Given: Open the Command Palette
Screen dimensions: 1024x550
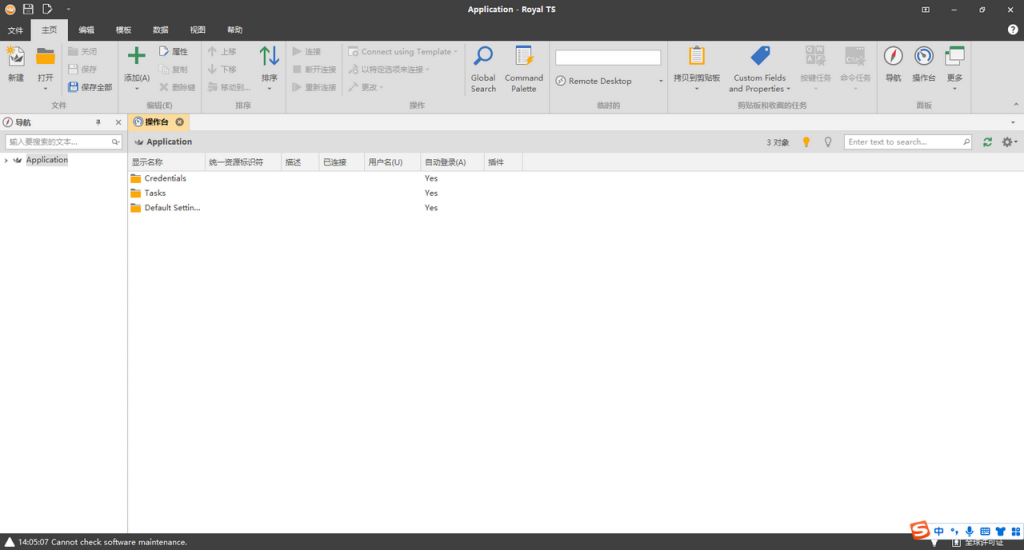Looking at the screenshot, I should point(524,57).
